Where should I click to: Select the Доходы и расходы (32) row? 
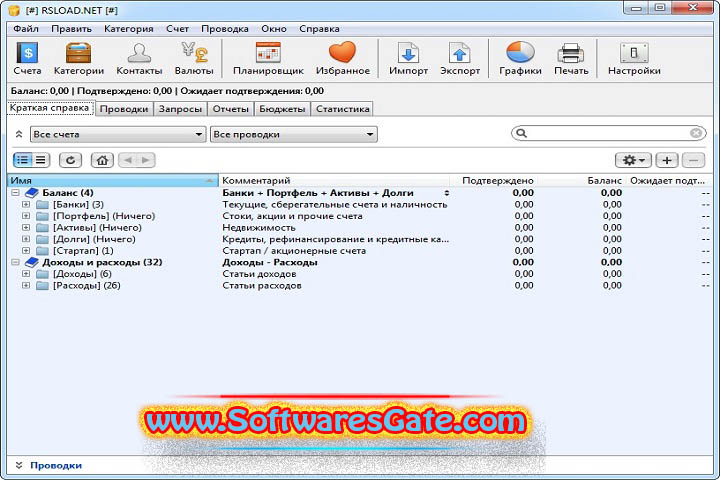point(360,262)
